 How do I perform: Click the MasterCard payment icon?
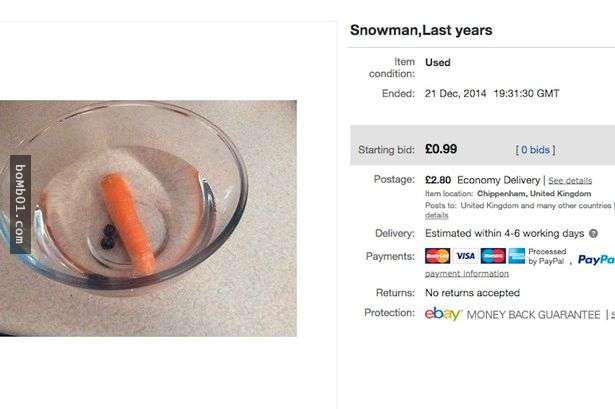tap(437, 255)
